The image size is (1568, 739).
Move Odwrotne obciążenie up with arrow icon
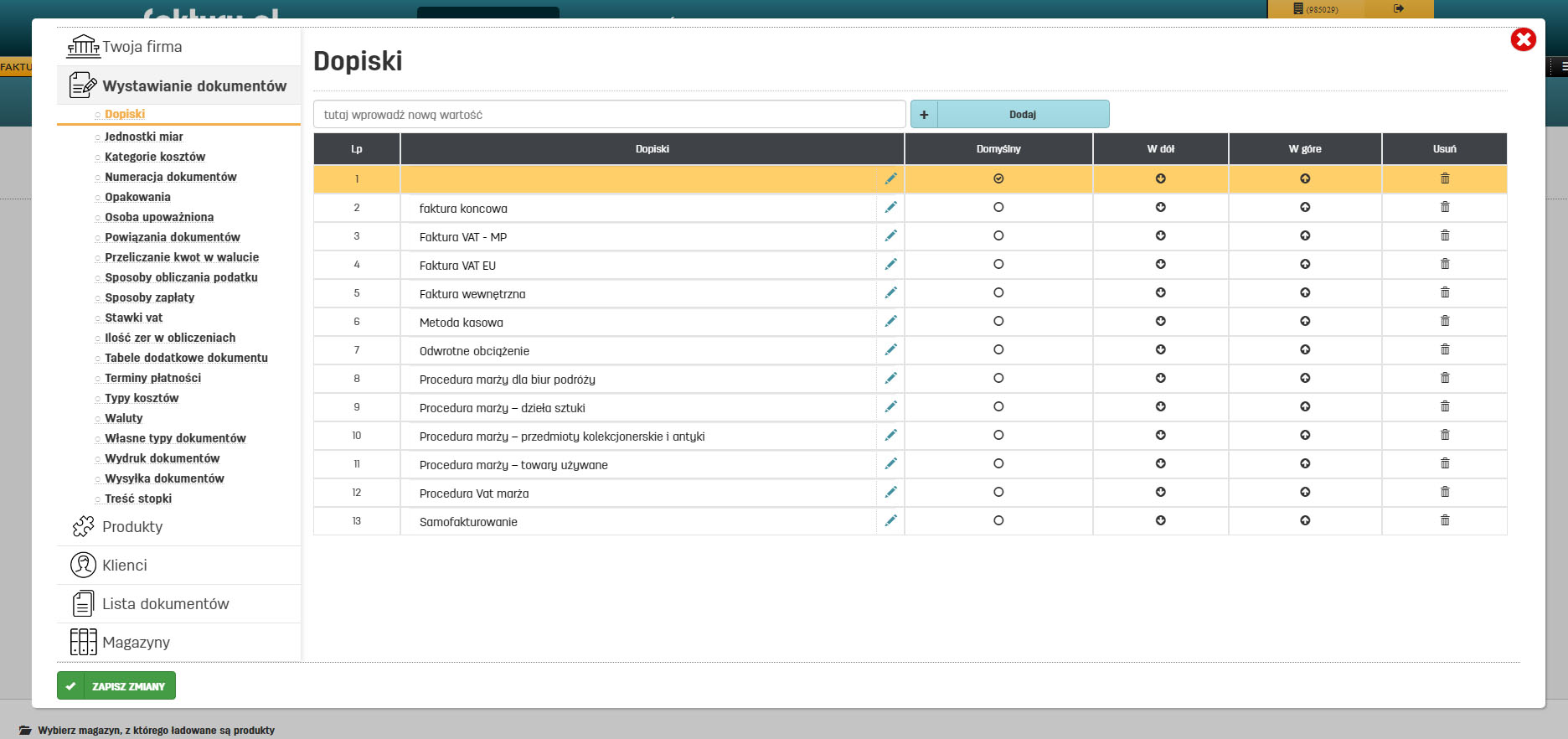1304,349
